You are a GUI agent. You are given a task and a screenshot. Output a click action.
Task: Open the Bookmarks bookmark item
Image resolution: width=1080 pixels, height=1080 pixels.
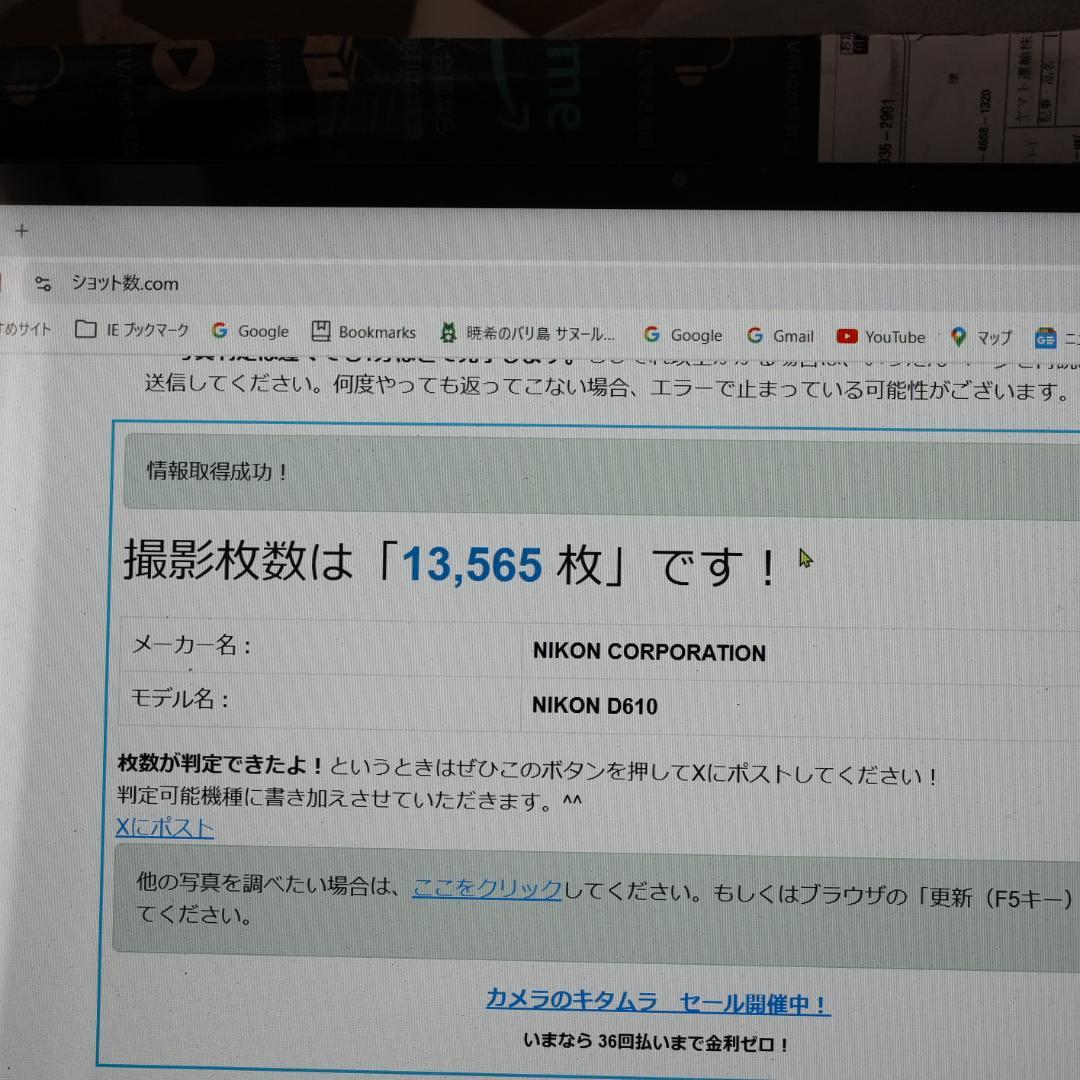tap(364, 332)
